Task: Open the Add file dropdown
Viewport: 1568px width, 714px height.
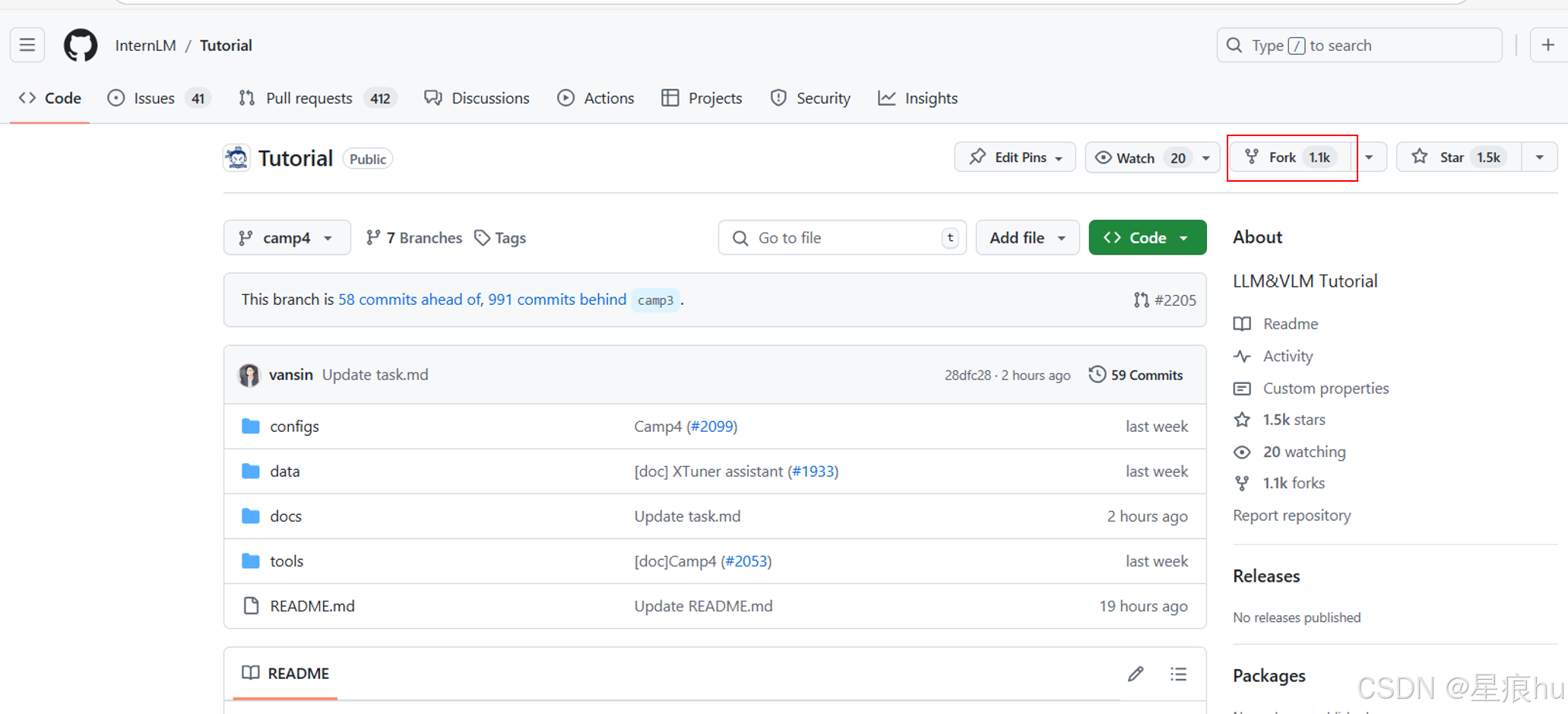Action: click(x=1027, y=238)
